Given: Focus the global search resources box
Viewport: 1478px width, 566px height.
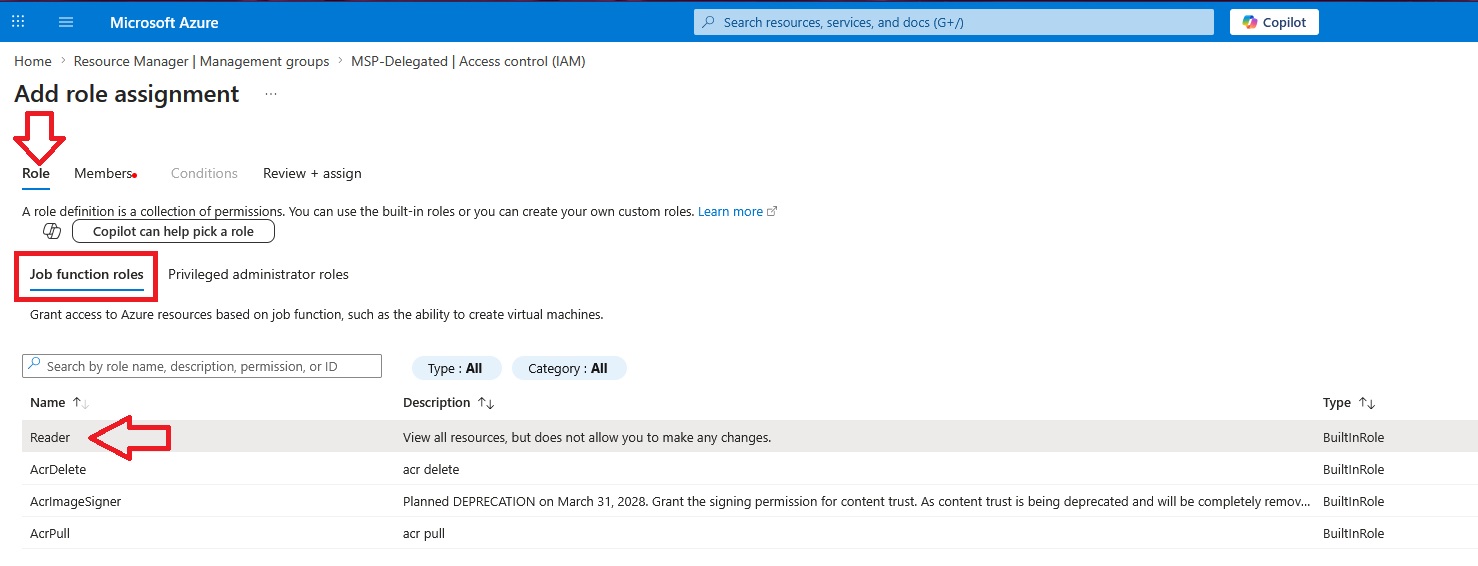Looking at the screenshot, I should [954, 22].
